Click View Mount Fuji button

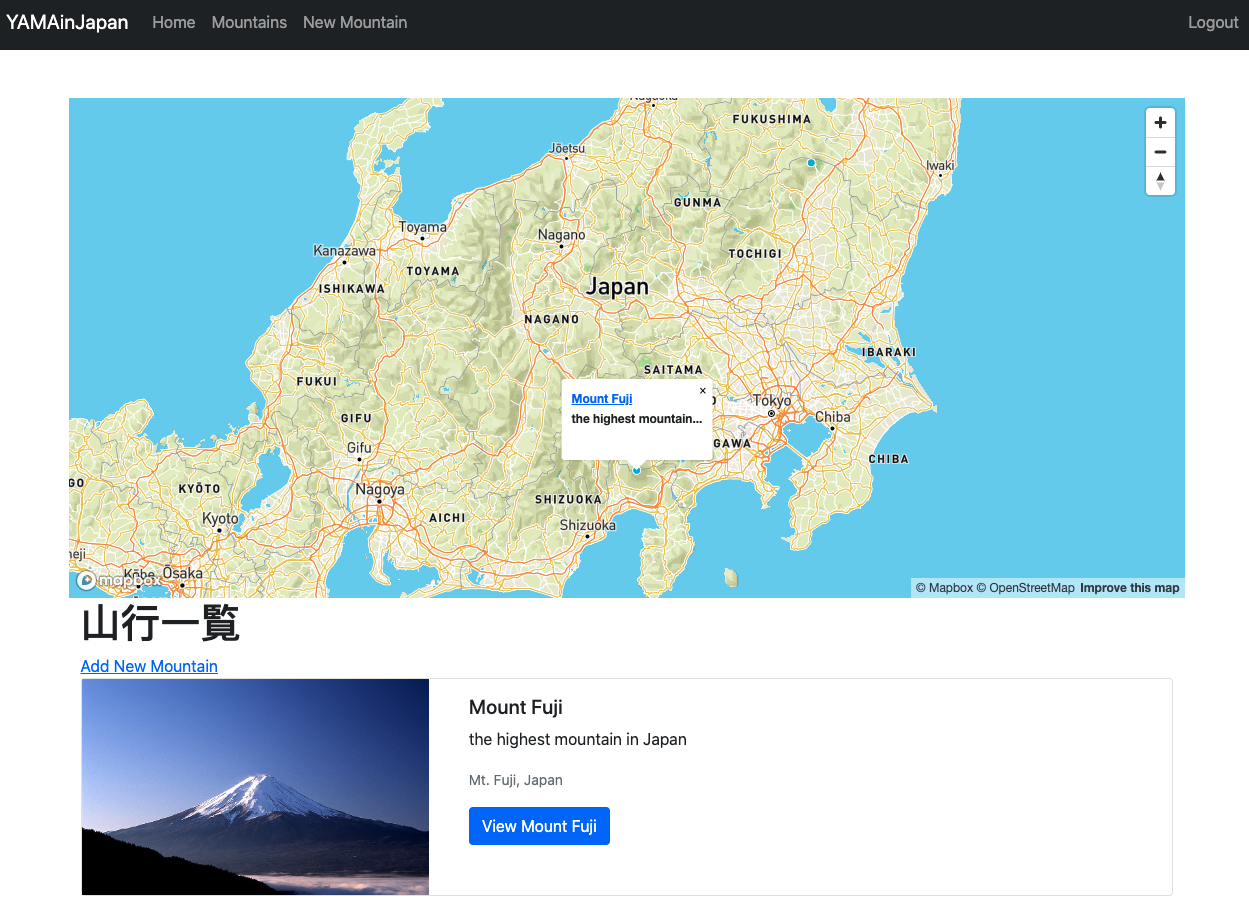click(539, 826)
